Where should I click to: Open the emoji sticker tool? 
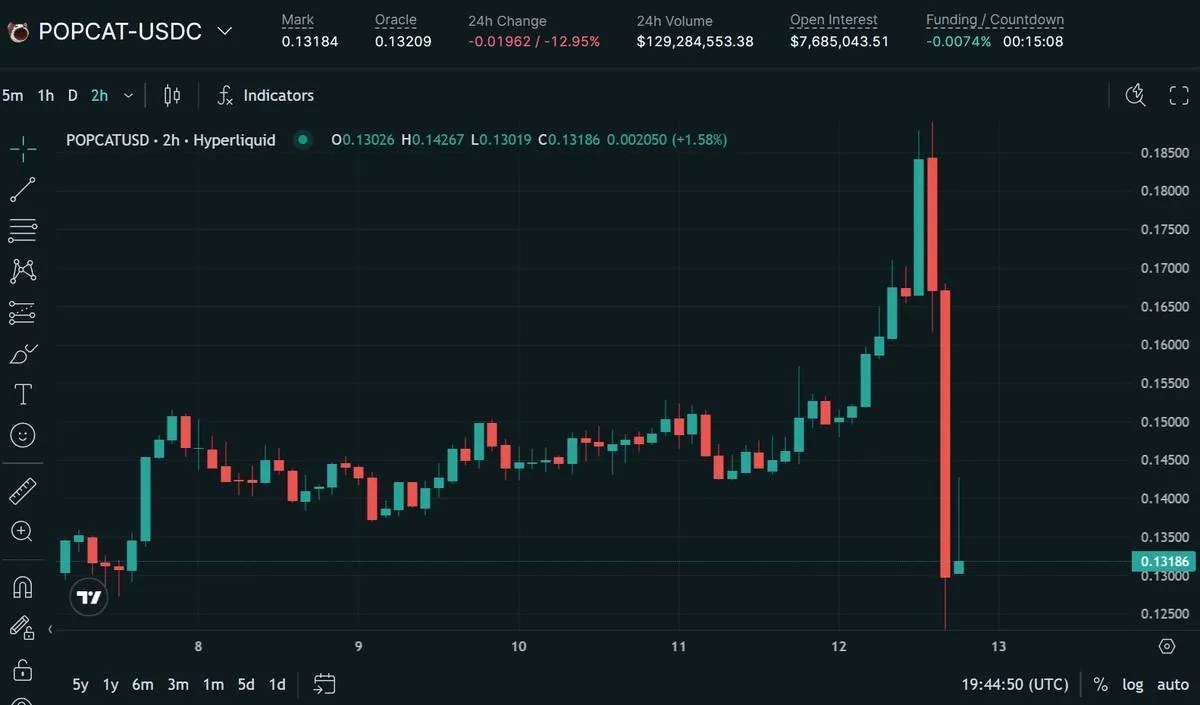[23, 435]
